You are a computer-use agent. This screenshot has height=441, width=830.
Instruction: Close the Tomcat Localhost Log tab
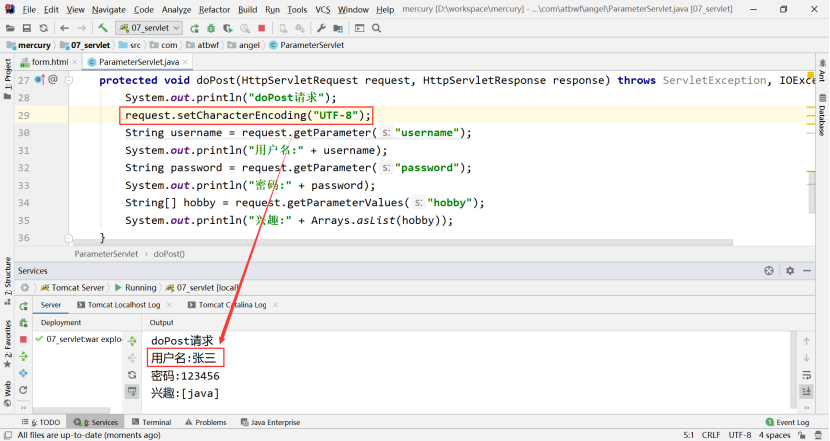tap(169, 305)
